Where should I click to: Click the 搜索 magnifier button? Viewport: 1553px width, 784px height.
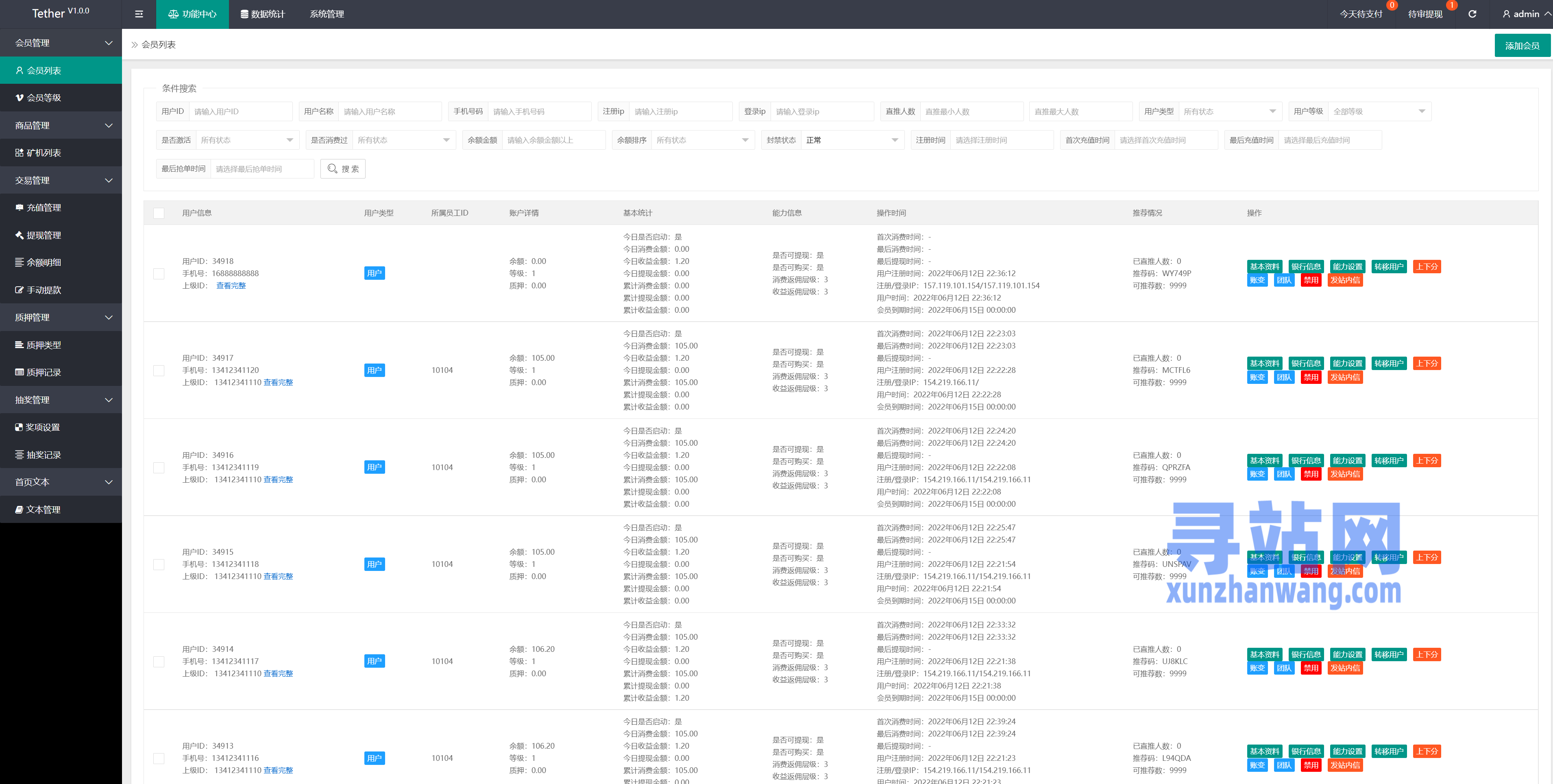342,169
